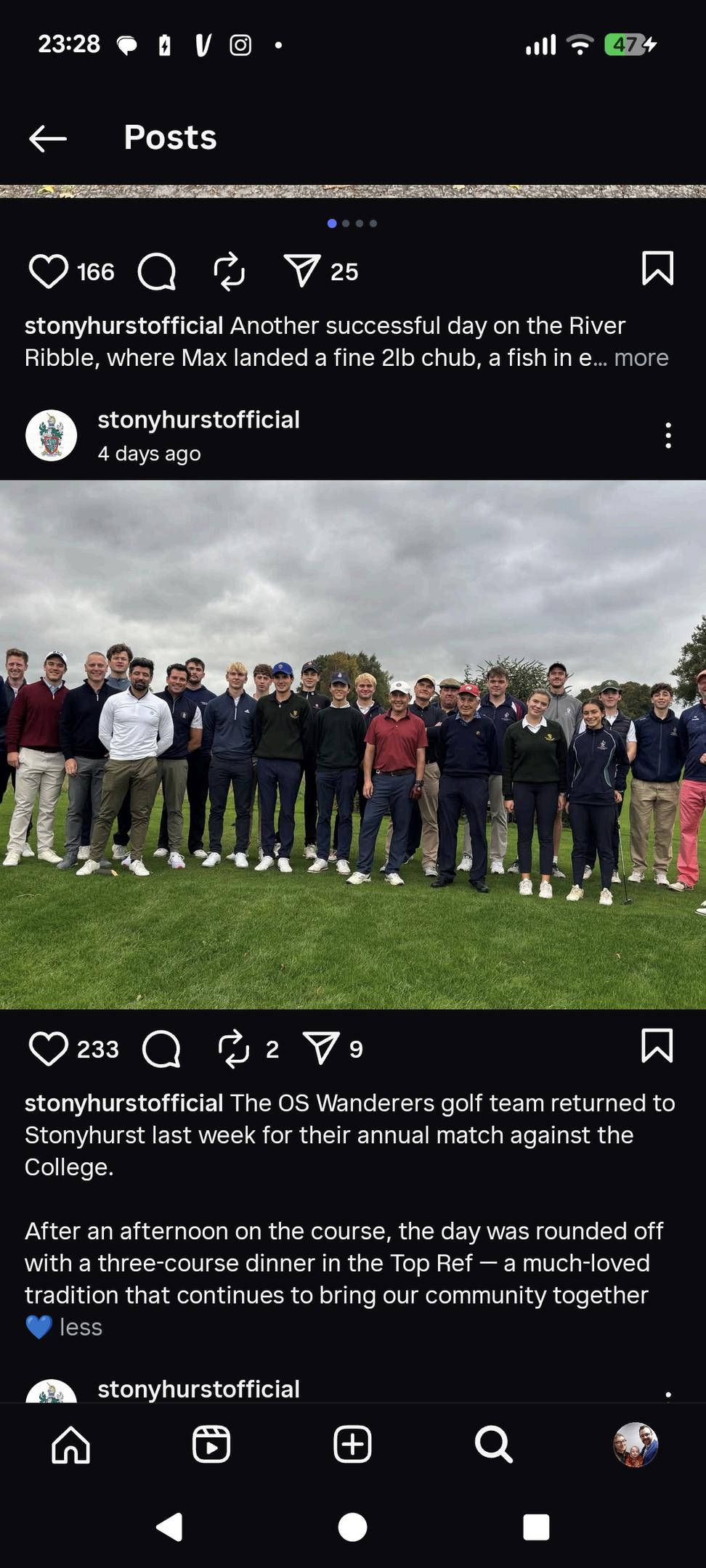Viewport: 706px width, 1568px height.
Task: Repost the River Ribble fishing post
Action: pos(230,271)
